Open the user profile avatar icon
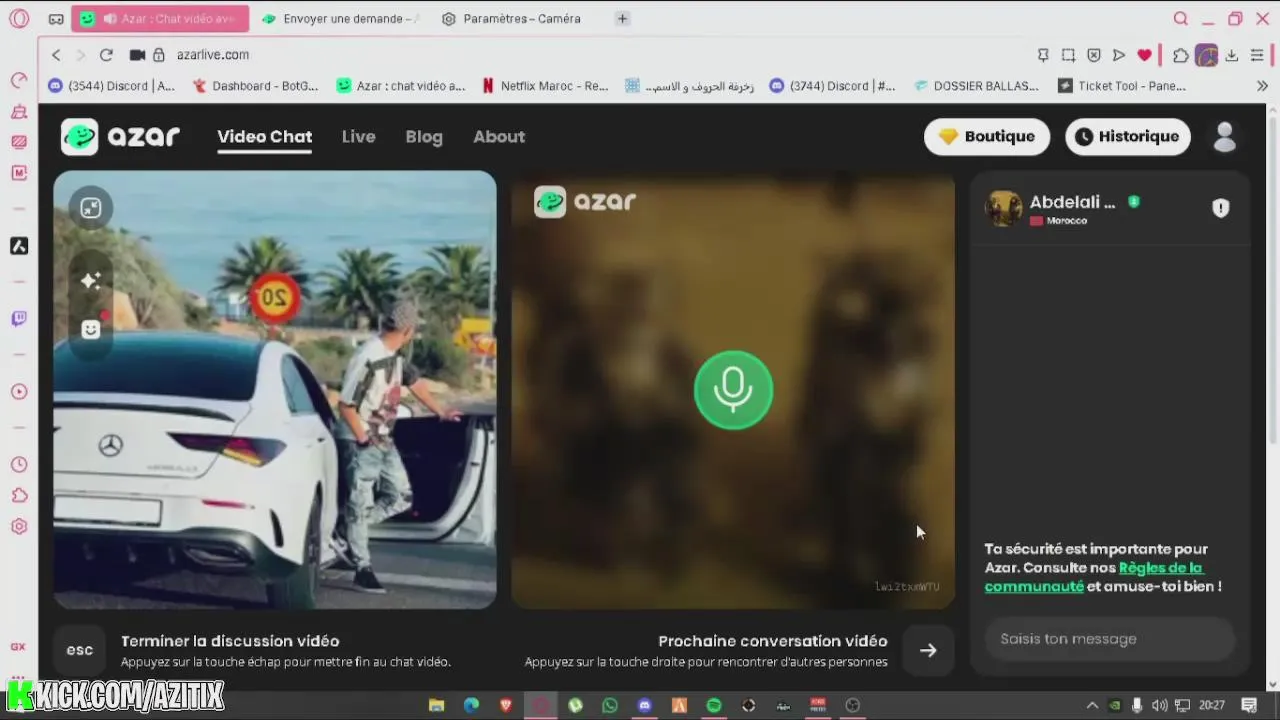The width and height of the screenshot is (1280, 720). [1225, 137]
